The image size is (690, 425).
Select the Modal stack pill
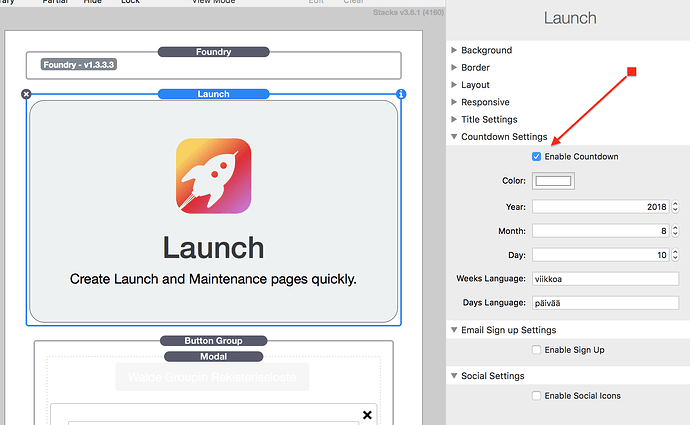tap(213, 356)
